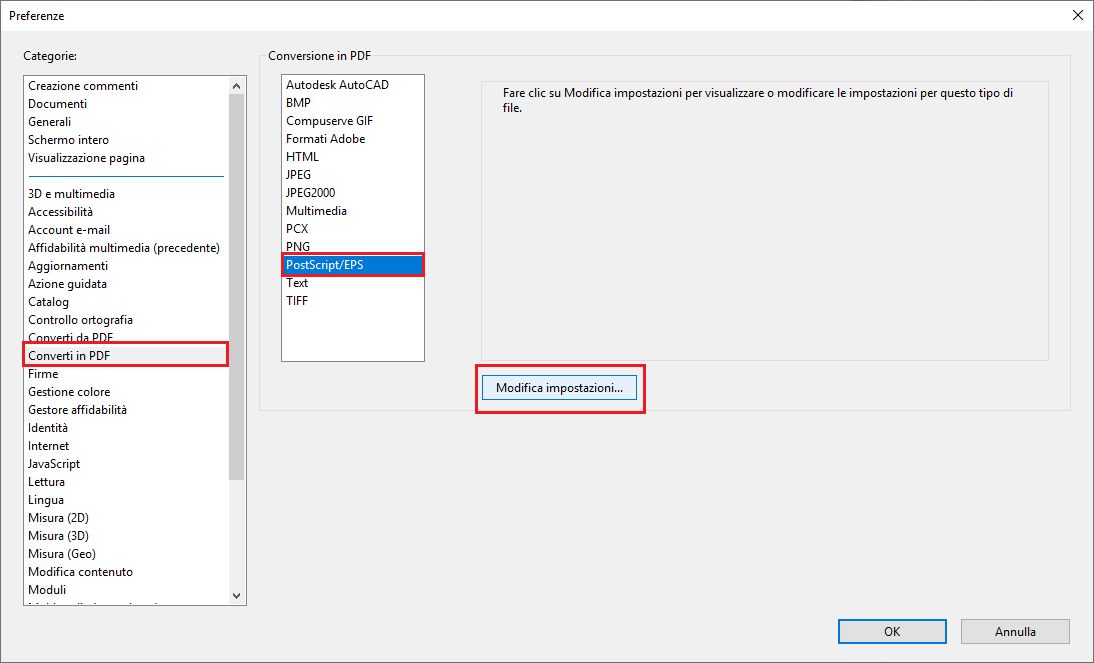Open the JavaScript preferences category
1094x663 pixels.
pyautogui.click(x=53, y=463)
